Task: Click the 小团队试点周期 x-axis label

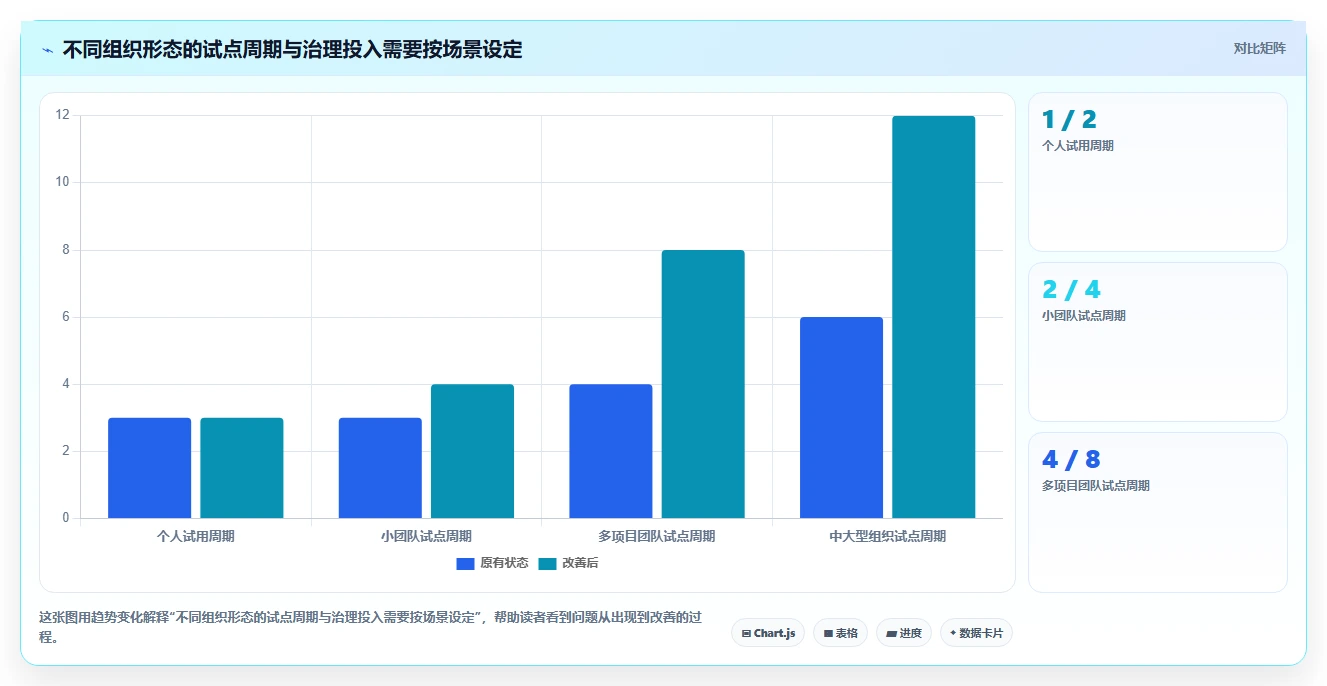Action: tap(426, 536)
